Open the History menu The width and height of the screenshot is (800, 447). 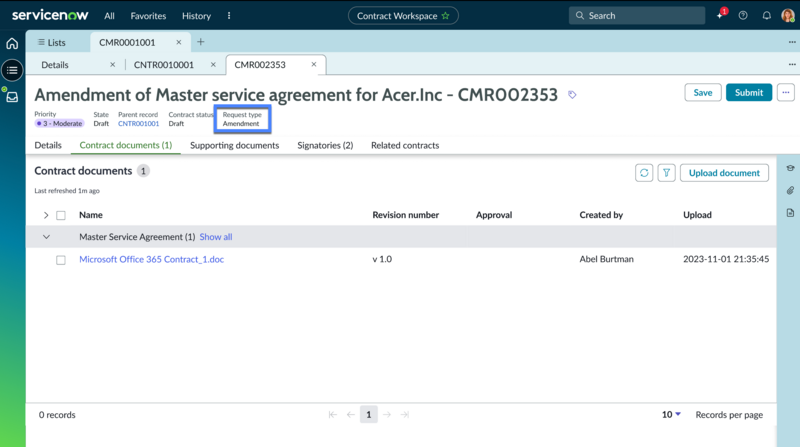pos(196,16)
